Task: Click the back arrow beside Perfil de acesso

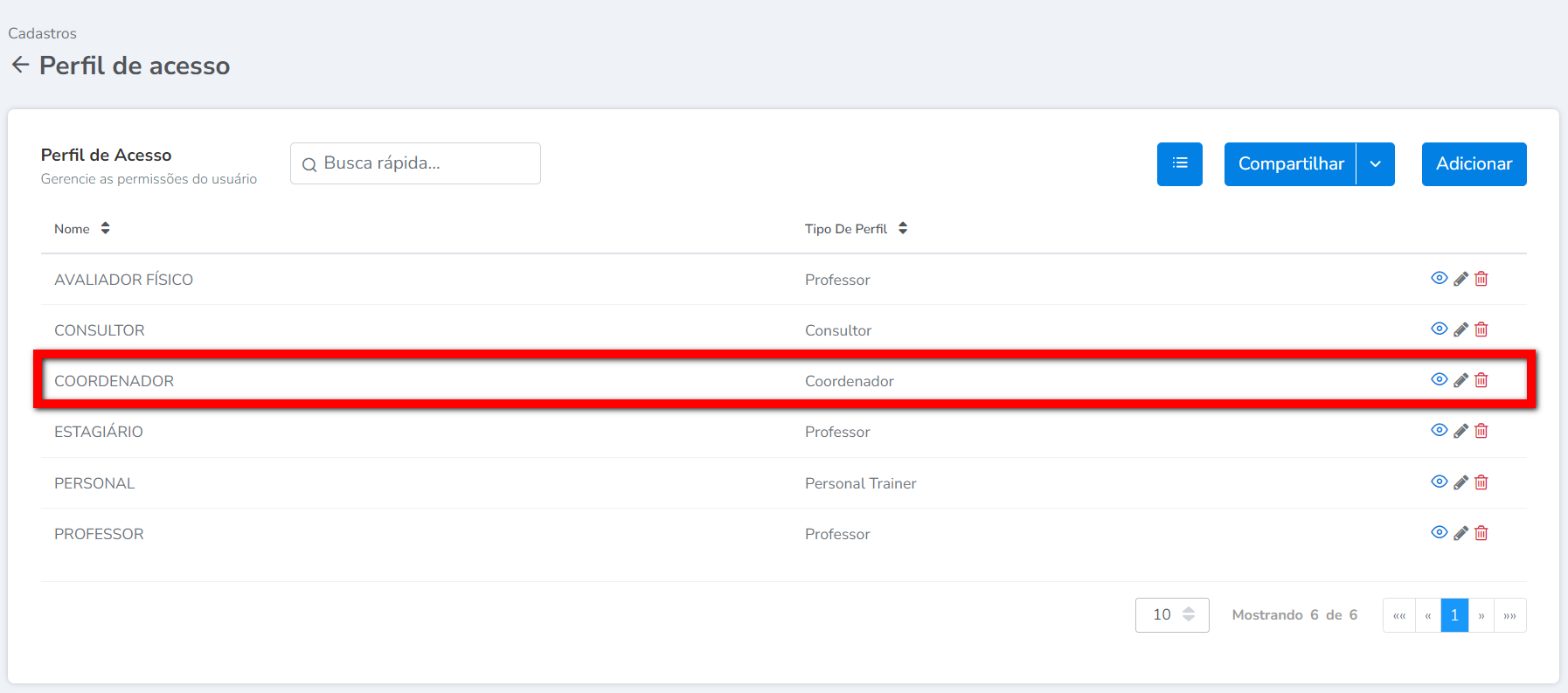Action: [x=20, y=66]
